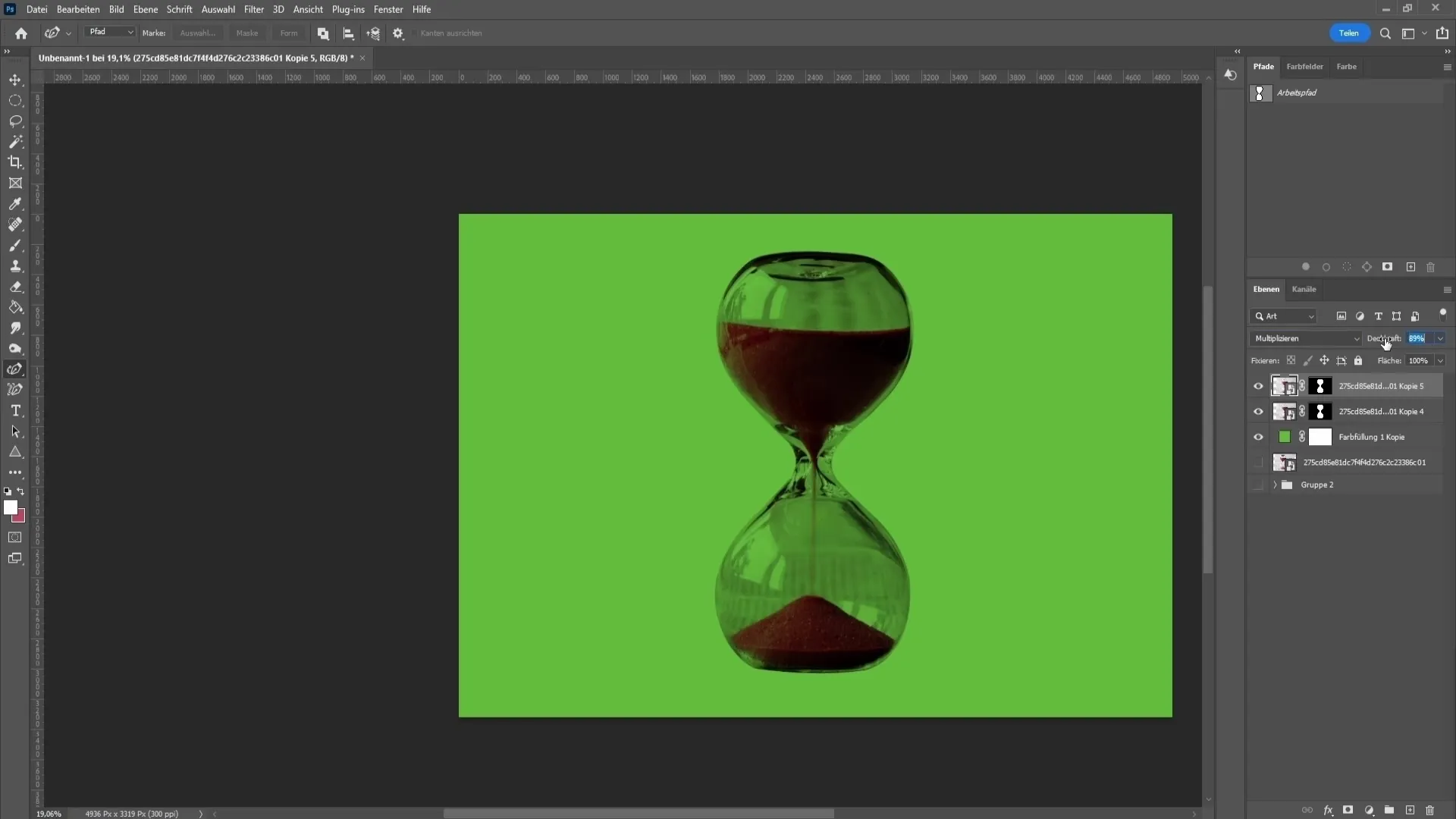1456x819 pixels.
Task: Select the Healing Brush tool
Action: click(x=15, y=224)
